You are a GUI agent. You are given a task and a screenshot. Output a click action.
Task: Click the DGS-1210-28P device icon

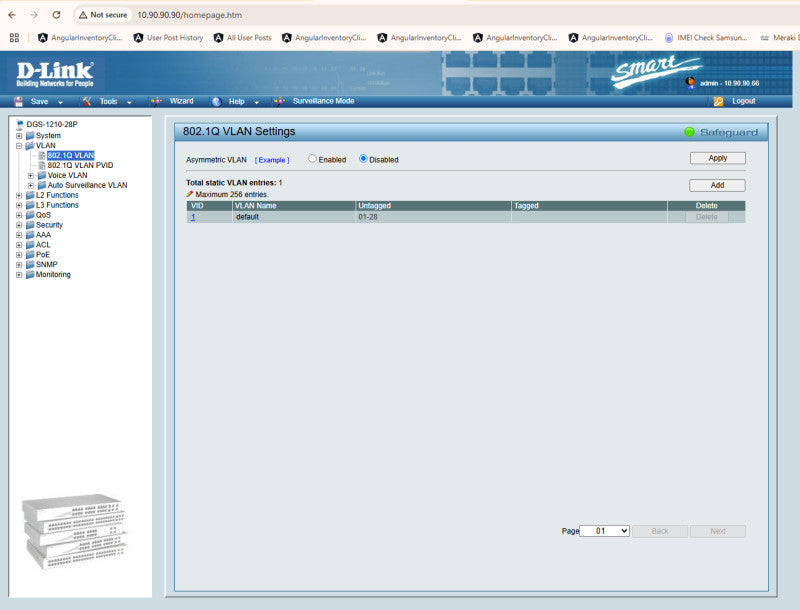tap(20, 124)
